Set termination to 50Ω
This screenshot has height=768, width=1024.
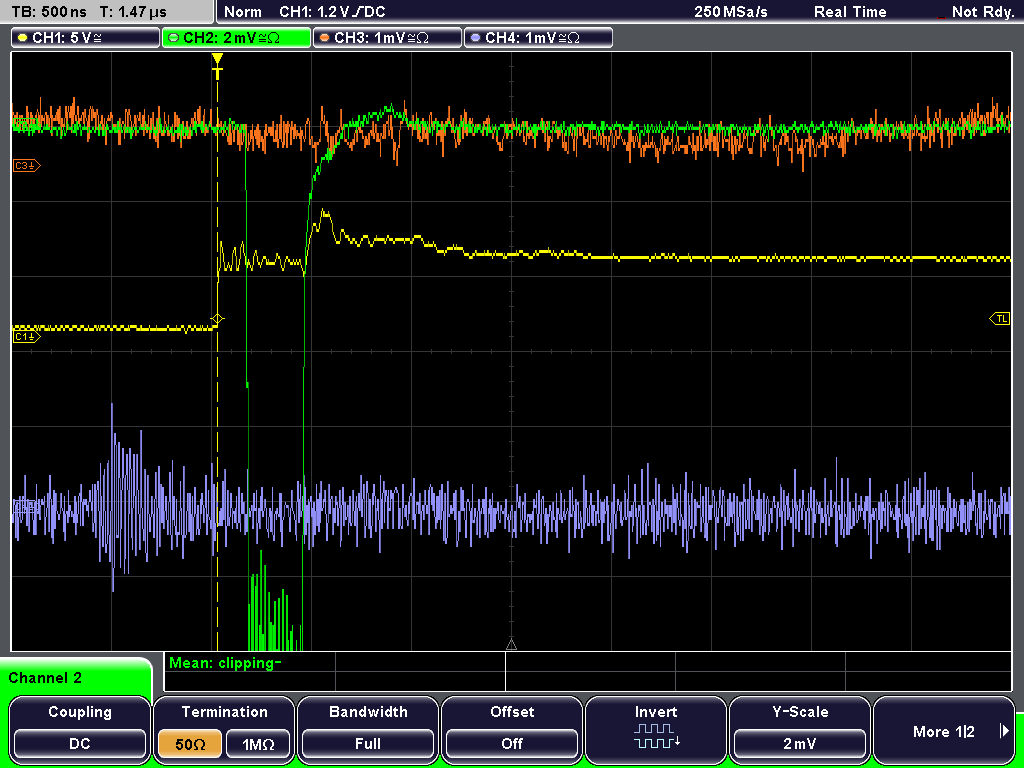190,744
